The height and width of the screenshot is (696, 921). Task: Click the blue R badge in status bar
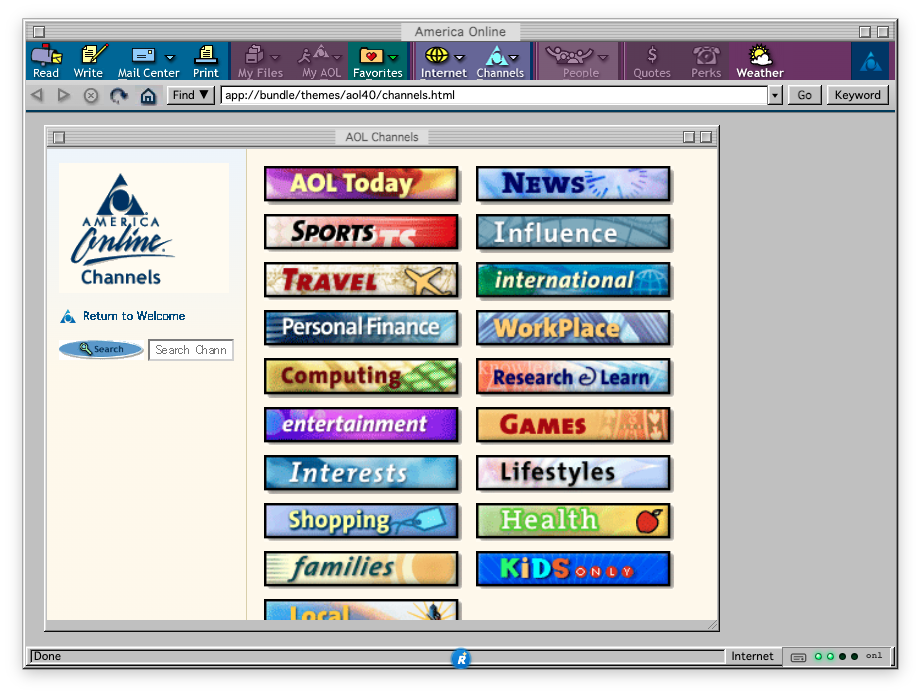461,659
